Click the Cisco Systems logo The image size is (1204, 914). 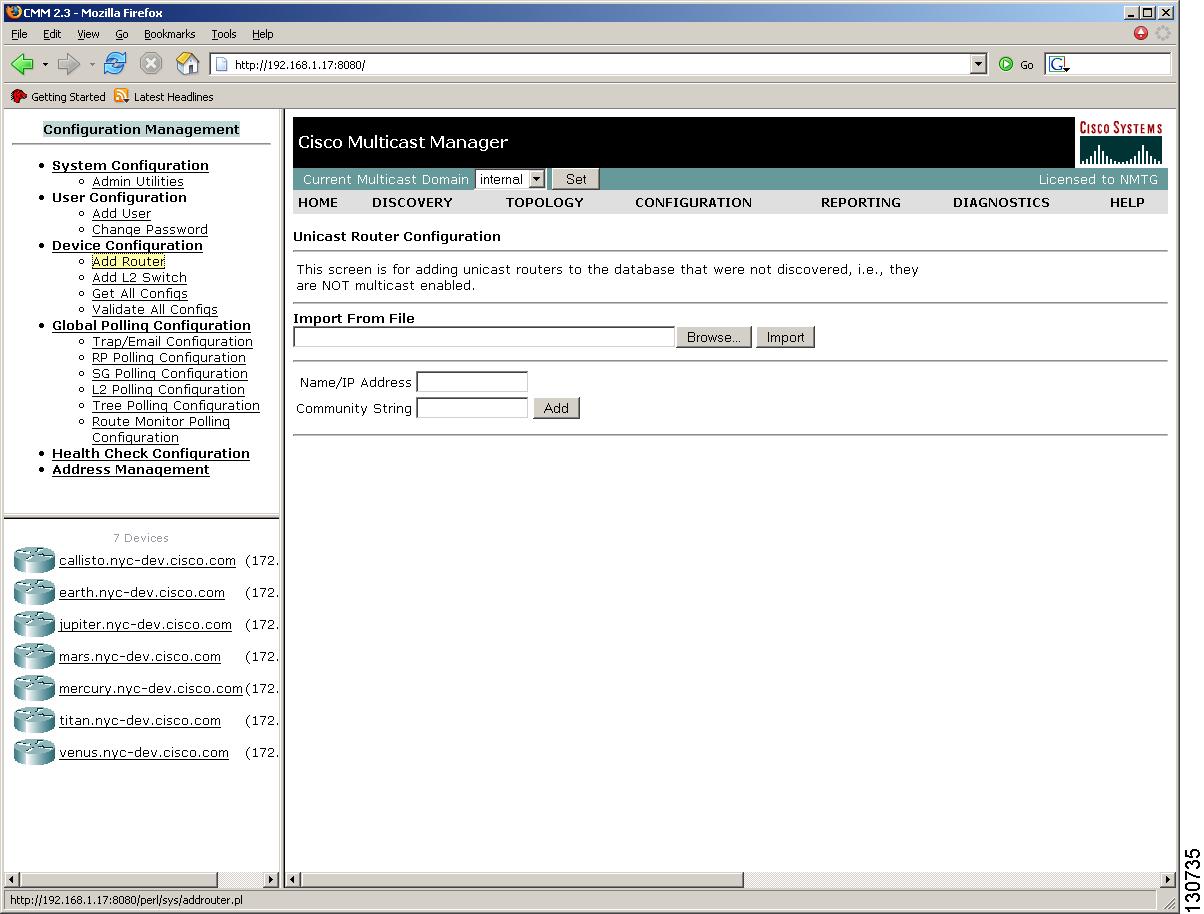tap(1119, 142)
